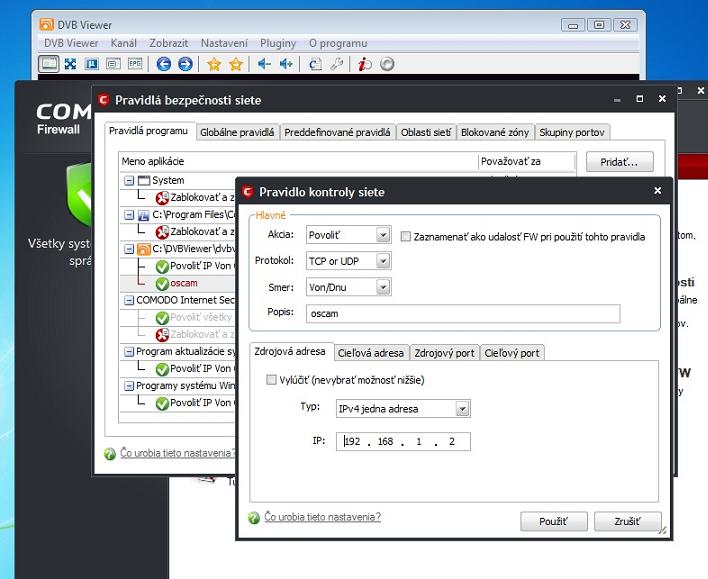Click the Pridať... button
The image size is (708, 579).
click(620, 162)
